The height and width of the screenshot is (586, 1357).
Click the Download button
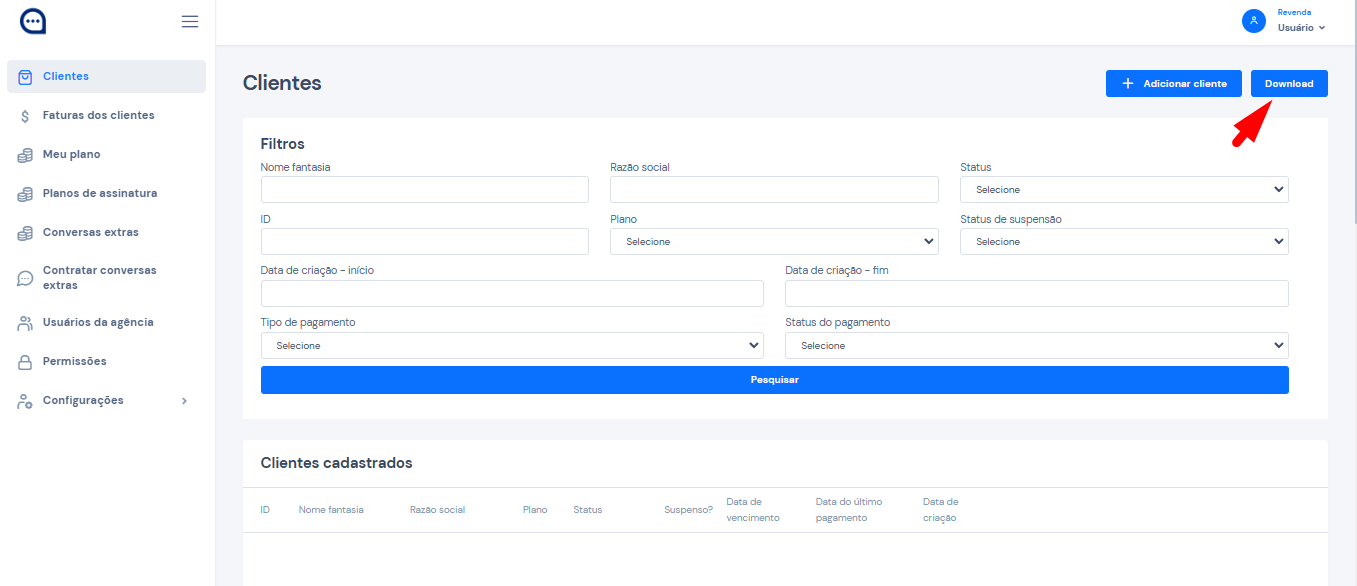[1288, 84]
